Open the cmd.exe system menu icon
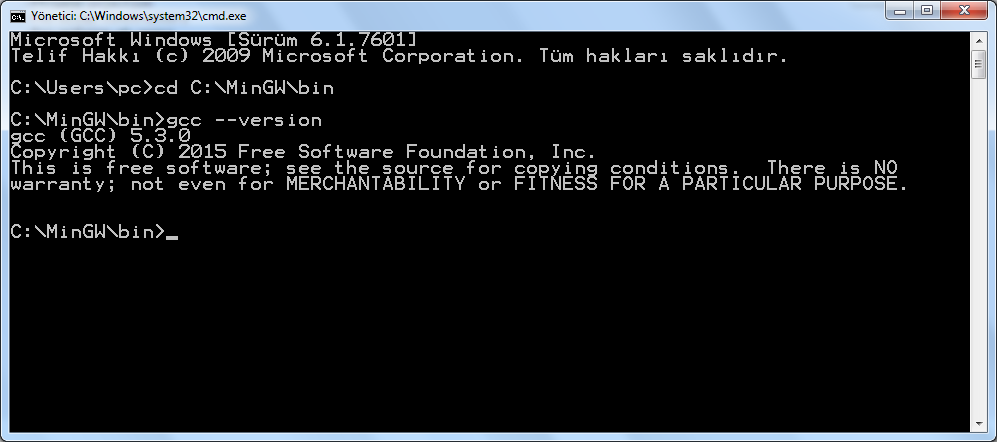Image resolution: width=997 pixels, height=442 pixels. click(19, 16)
